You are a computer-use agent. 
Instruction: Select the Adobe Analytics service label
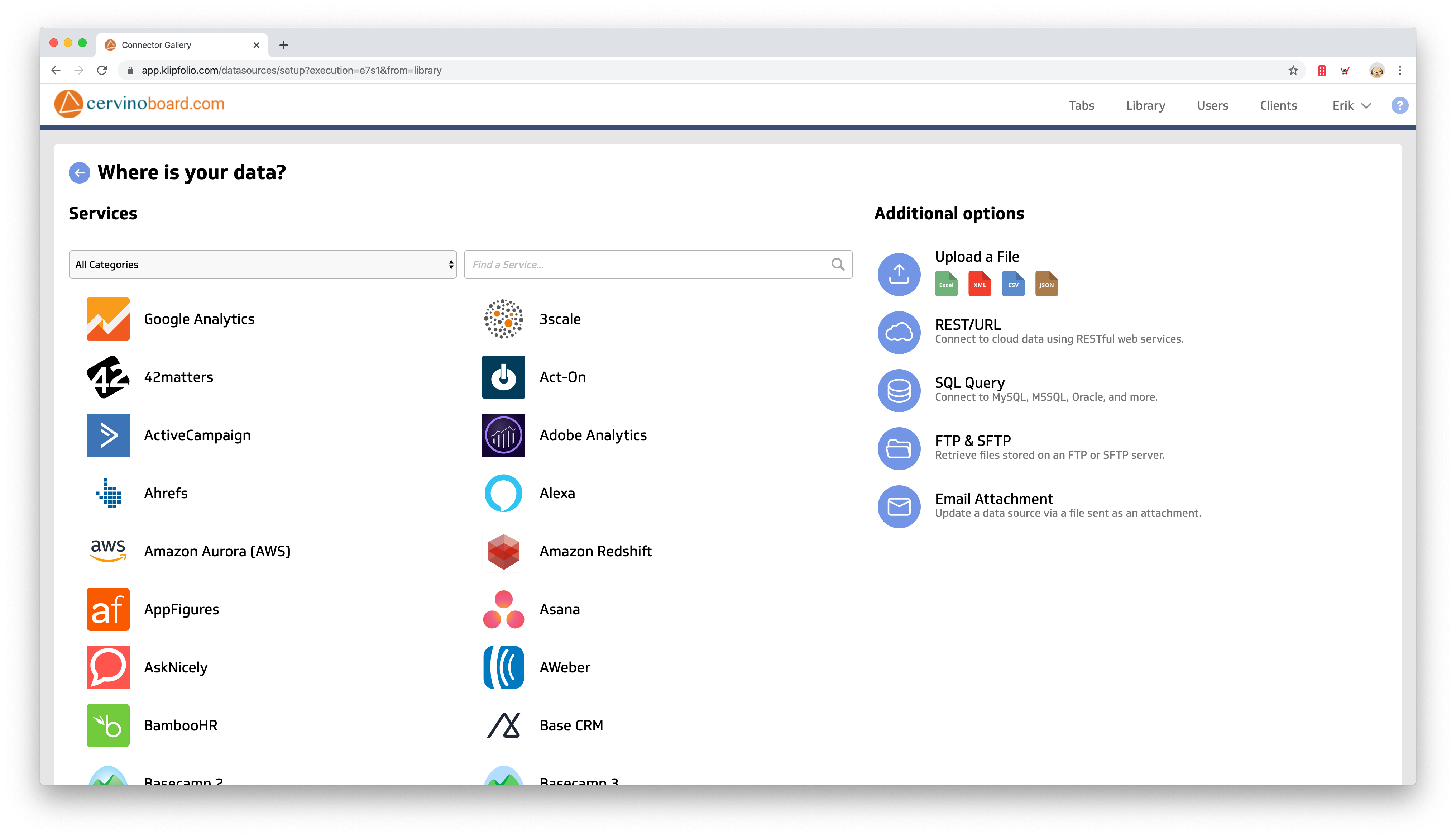click(593, 435)
